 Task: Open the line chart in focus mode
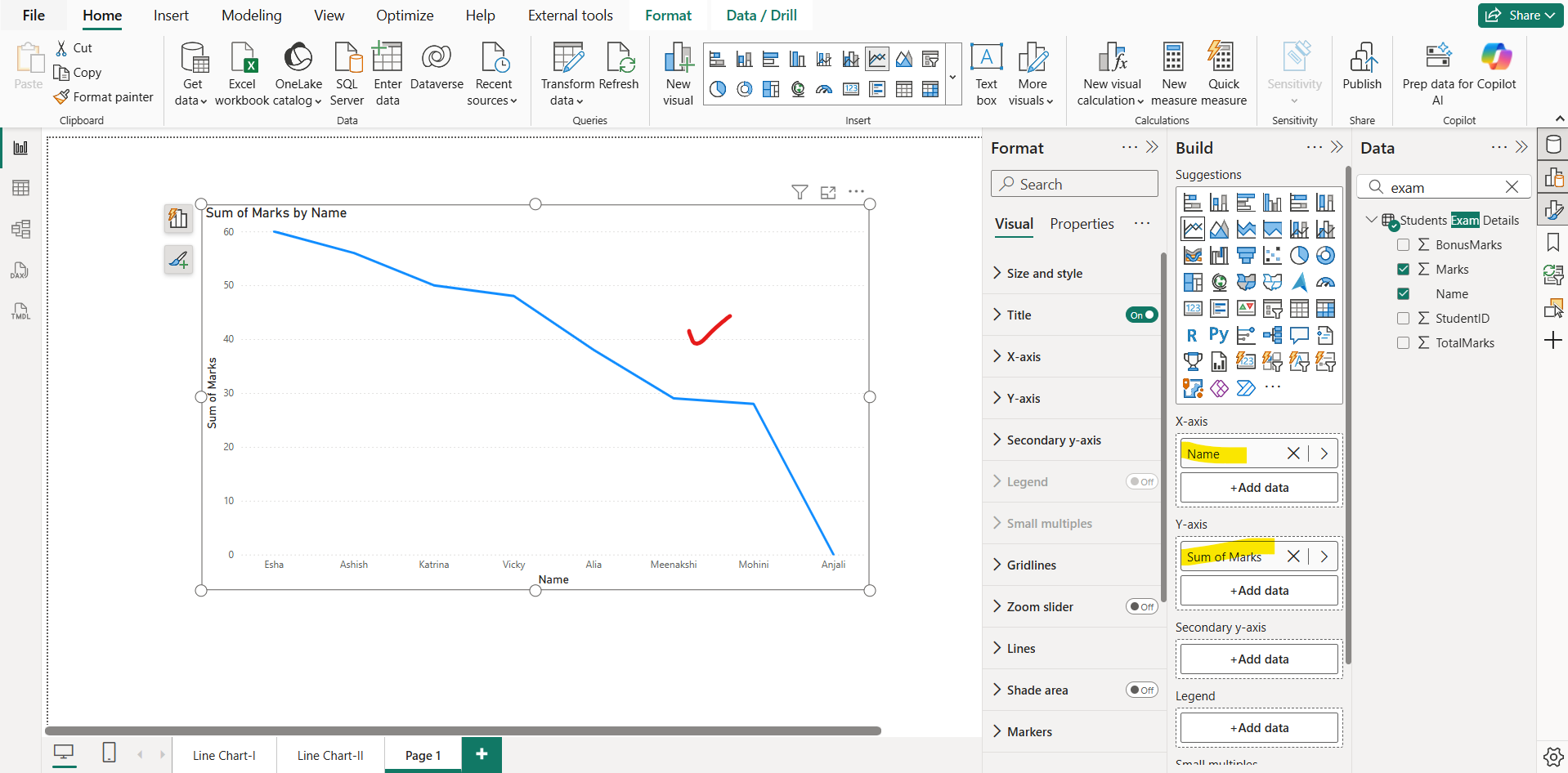click(827, 192)
